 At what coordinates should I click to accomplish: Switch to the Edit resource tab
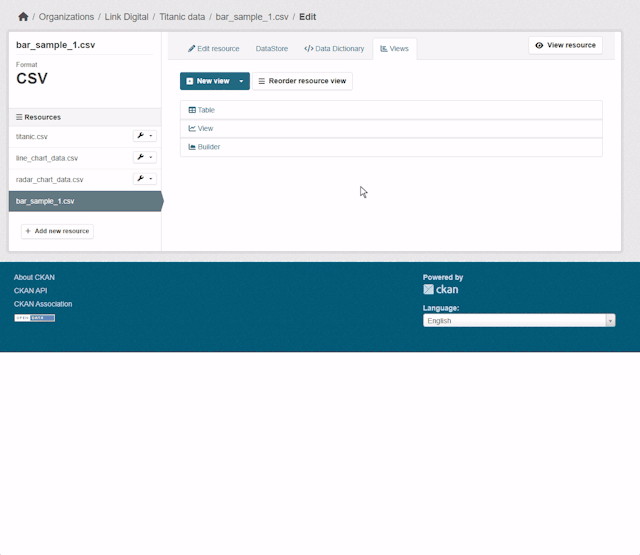coord(214,48)
